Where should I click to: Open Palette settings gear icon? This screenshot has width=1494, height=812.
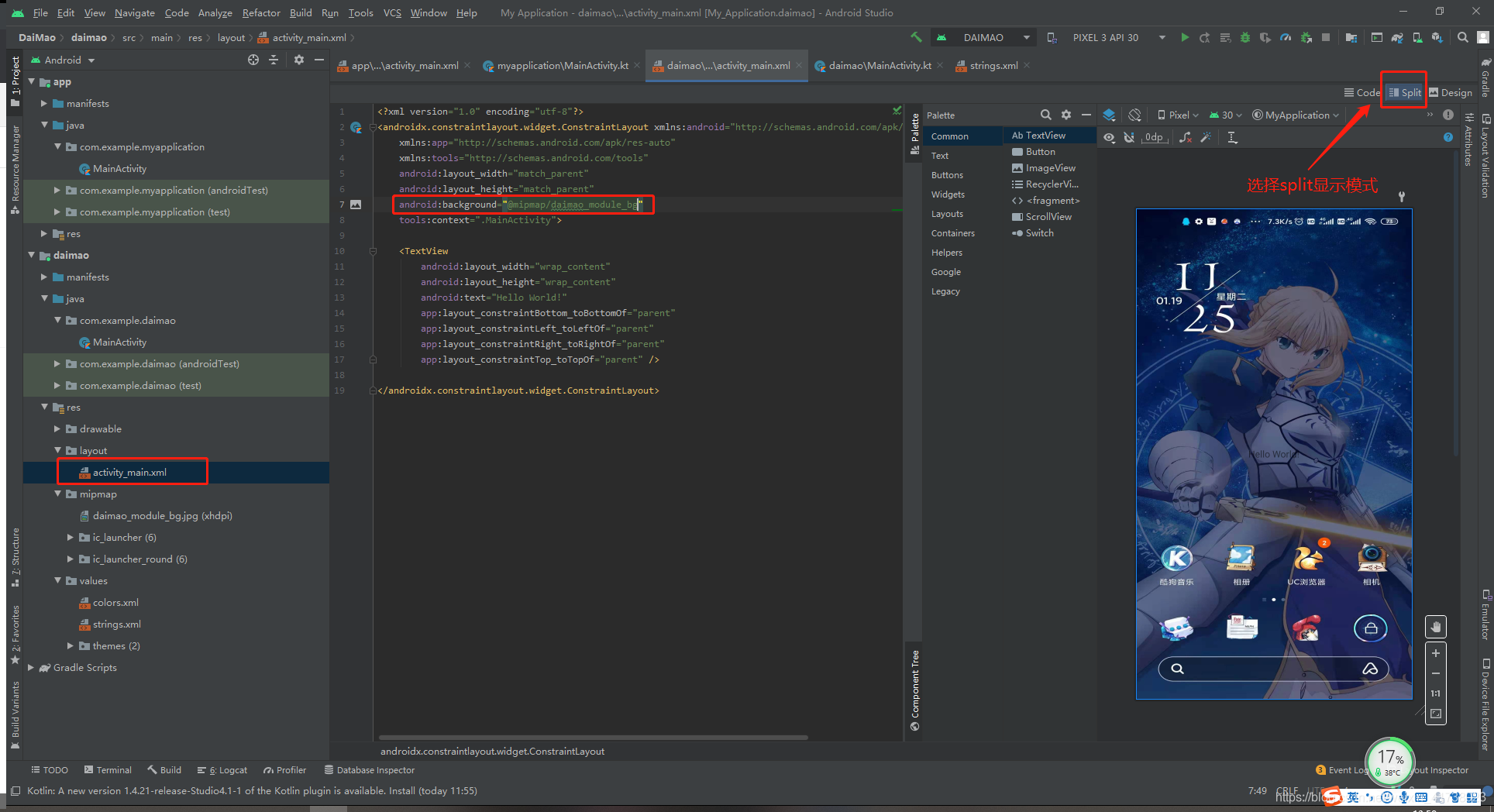click(x=1066, y=115)
